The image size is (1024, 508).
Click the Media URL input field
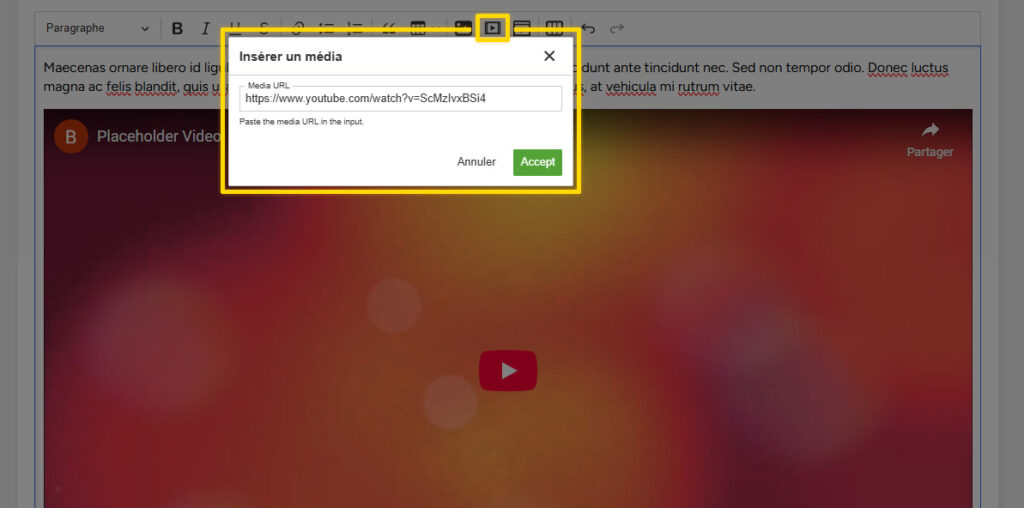pyautogui.click(x=400, y=99)
